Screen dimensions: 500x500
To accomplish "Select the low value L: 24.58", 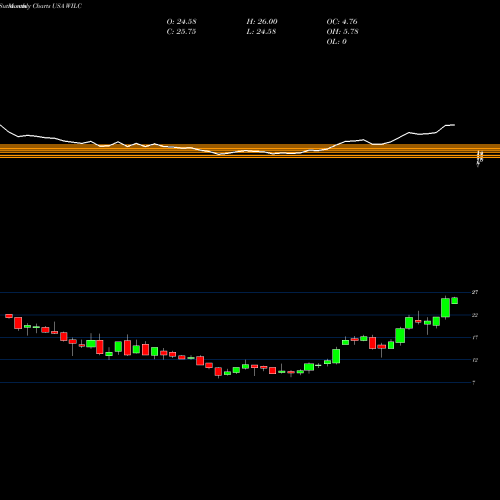I will click(x=261, y=32).
